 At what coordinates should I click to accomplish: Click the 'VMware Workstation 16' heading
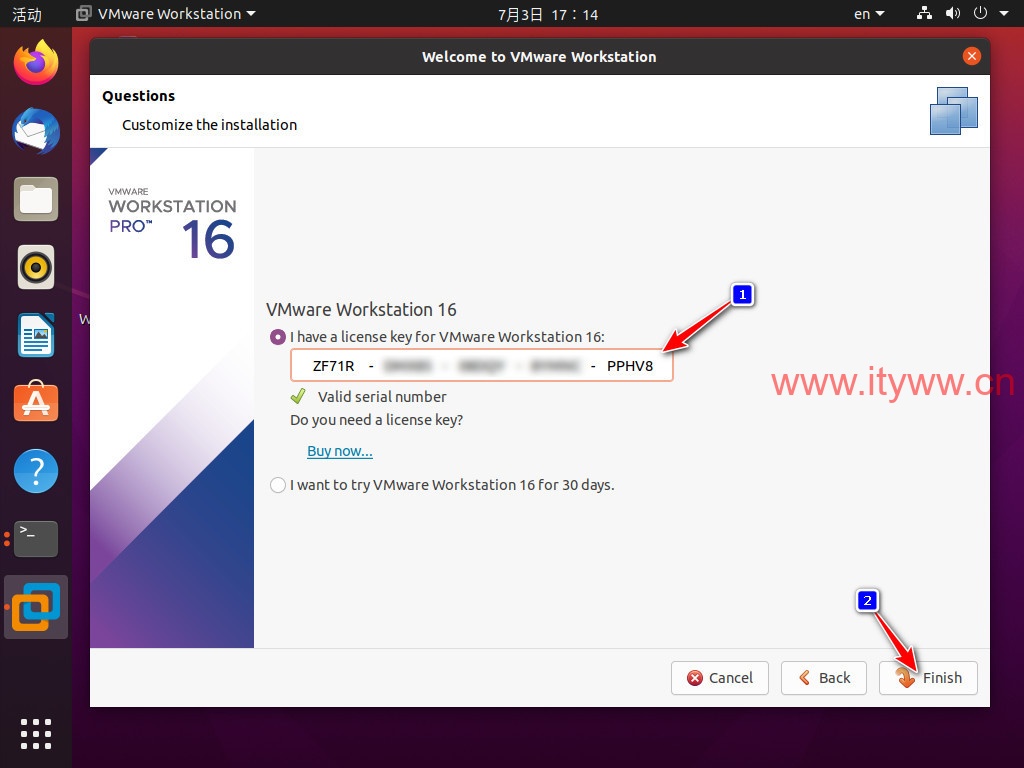pos(361,310)
